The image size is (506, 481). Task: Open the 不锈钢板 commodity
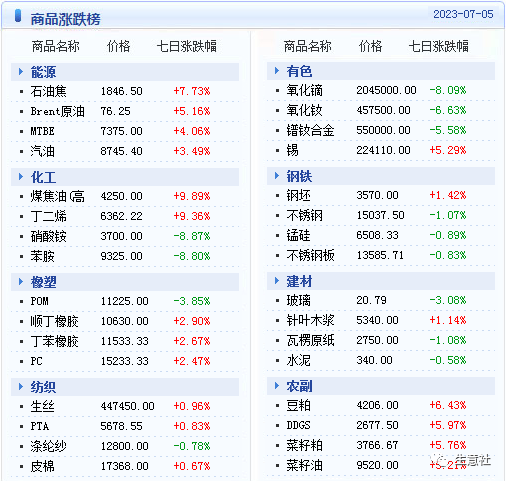tap(310, 255)
